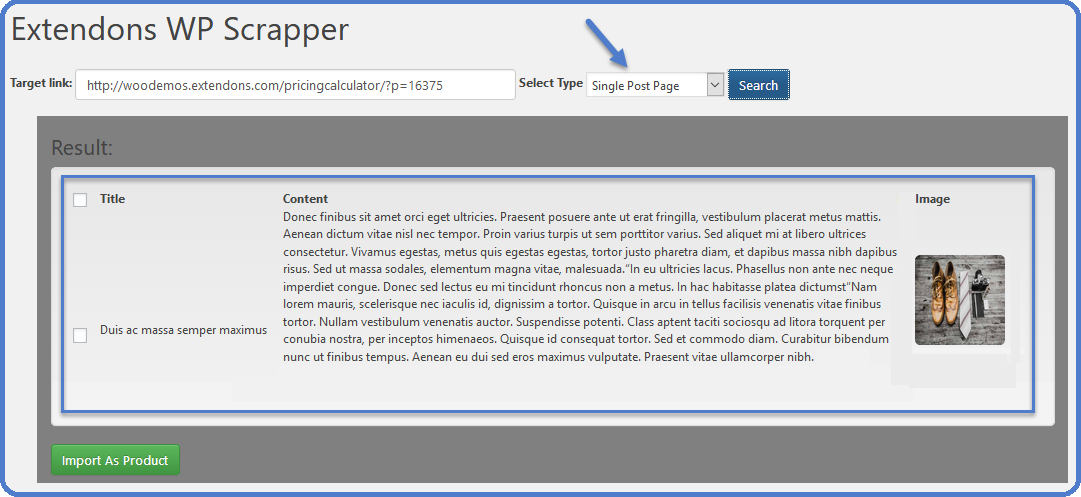Click the Content column header
Image resolution: width=1081 pixels, height=497 pixels.
pos(305,199)
